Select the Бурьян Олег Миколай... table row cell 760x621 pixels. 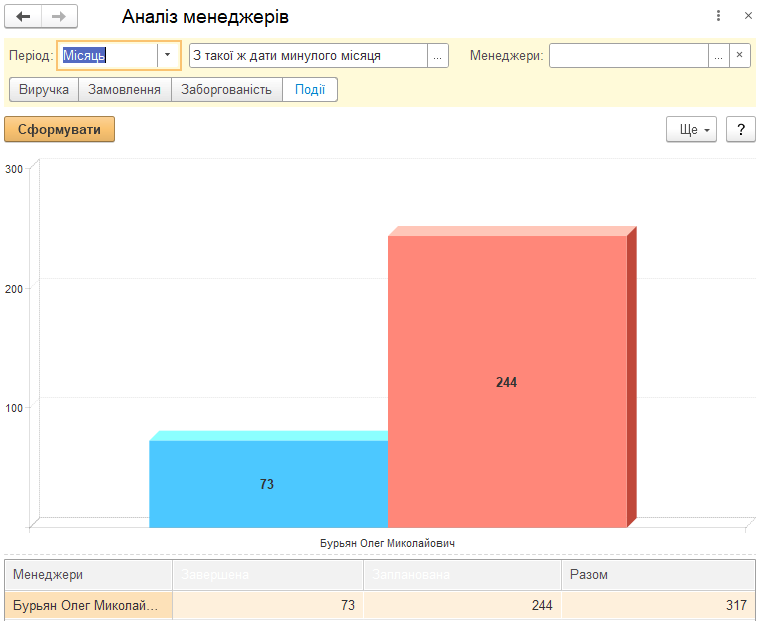pos(89,605)
